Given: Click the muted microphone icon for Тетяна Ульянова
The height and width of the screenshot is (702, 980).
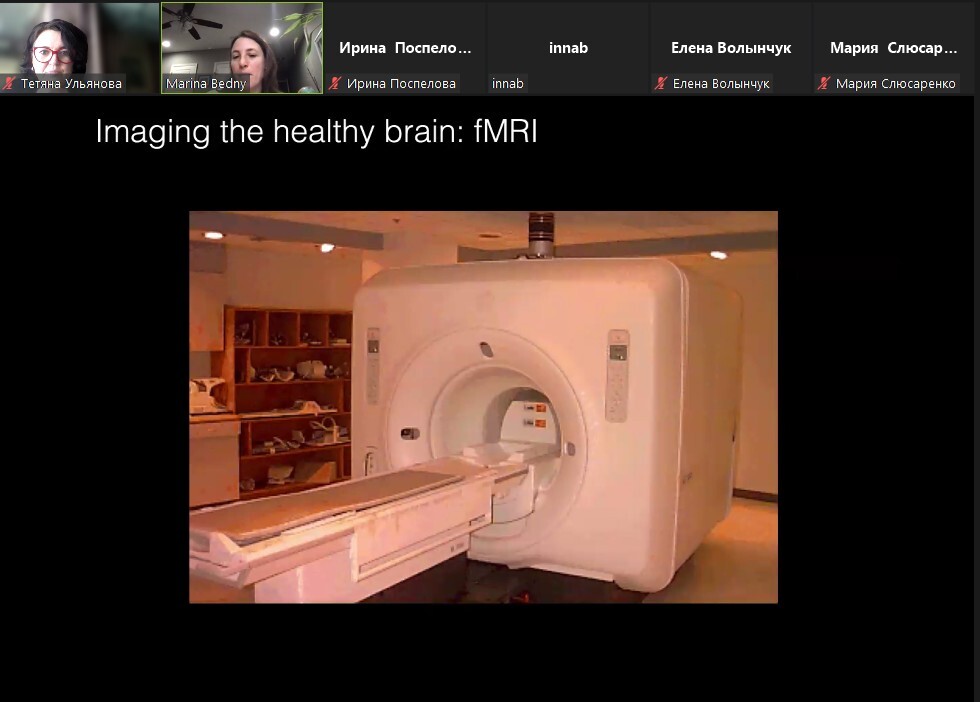Looking at the screenshot, I should 10,84.
